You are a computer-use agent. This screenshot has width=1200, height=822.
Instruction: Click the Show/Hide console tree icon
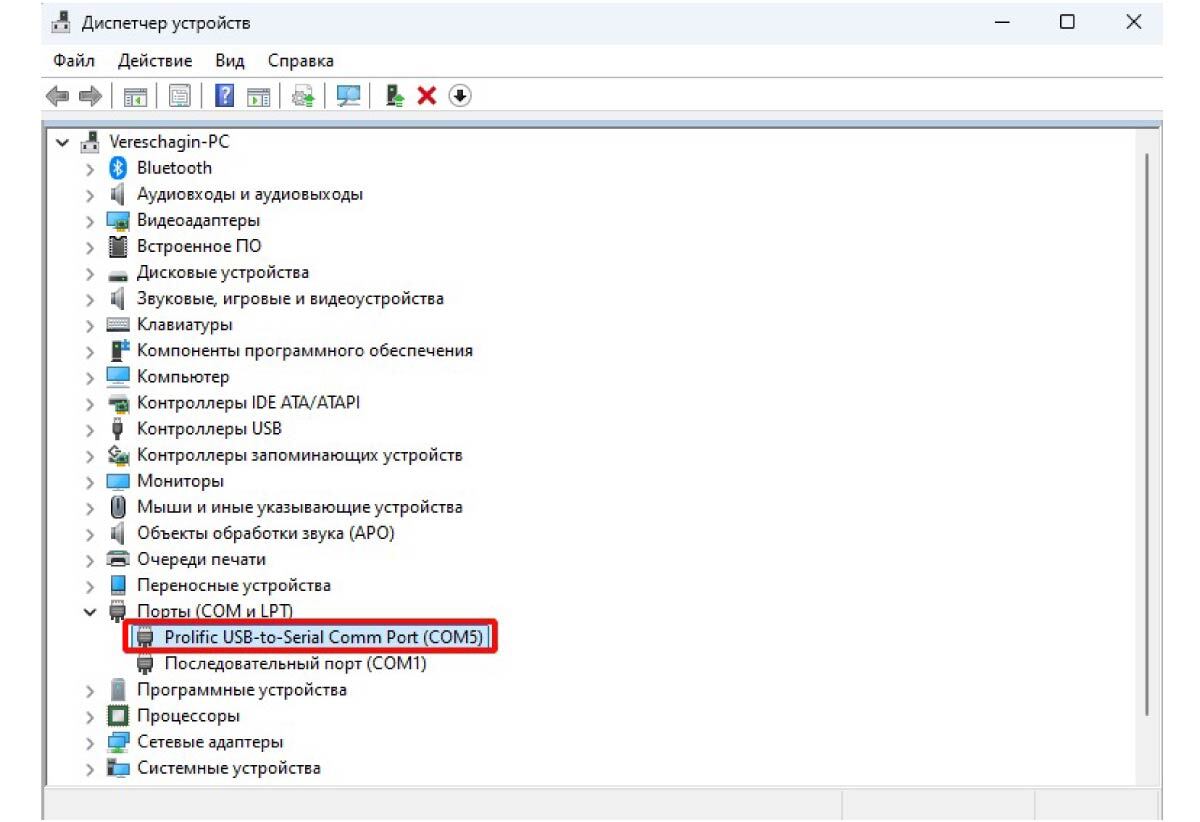132,95
